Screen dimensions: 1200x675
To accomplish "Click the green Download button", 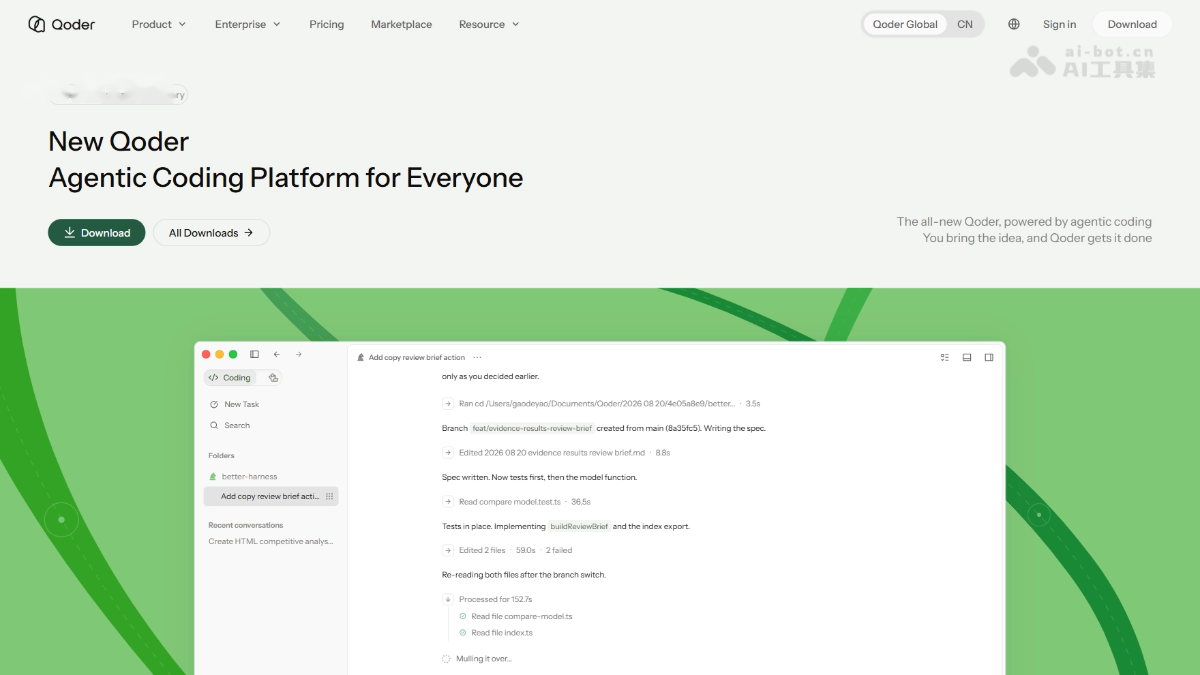I will click(97, 233).
